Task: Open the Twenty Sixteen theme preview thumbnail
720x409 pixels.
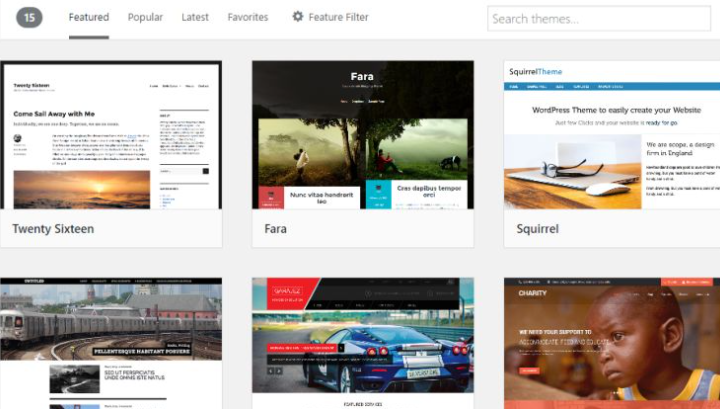Action: coord(111,135)
